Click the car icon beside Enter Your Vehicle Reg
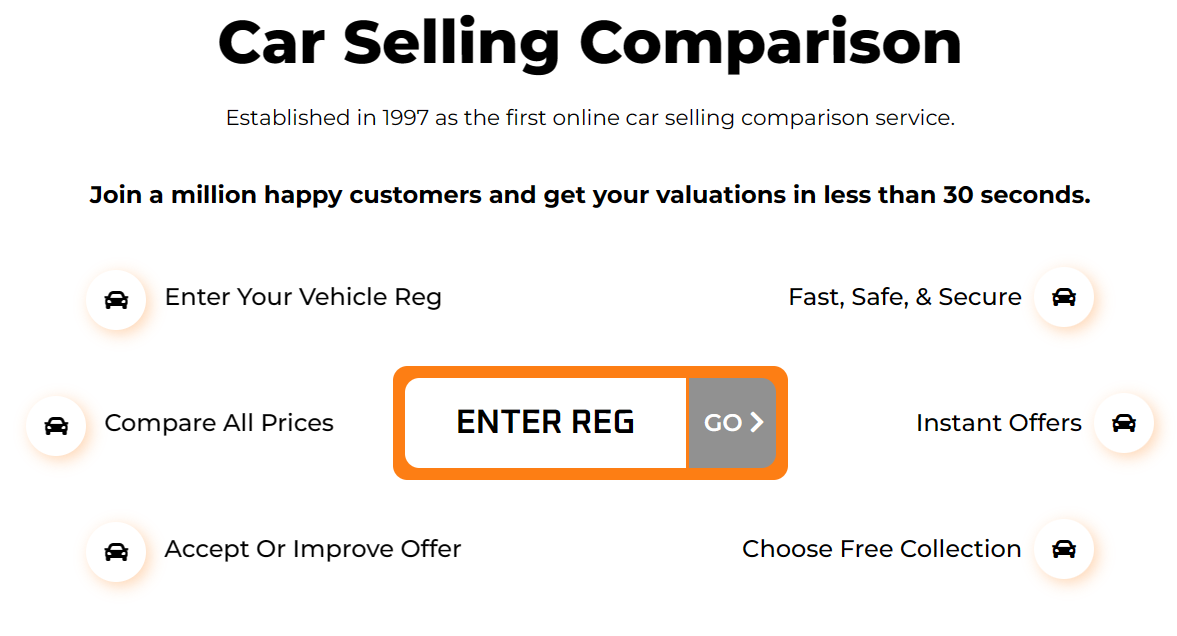Screen dimensions: 1177x636 coord(116,300)
